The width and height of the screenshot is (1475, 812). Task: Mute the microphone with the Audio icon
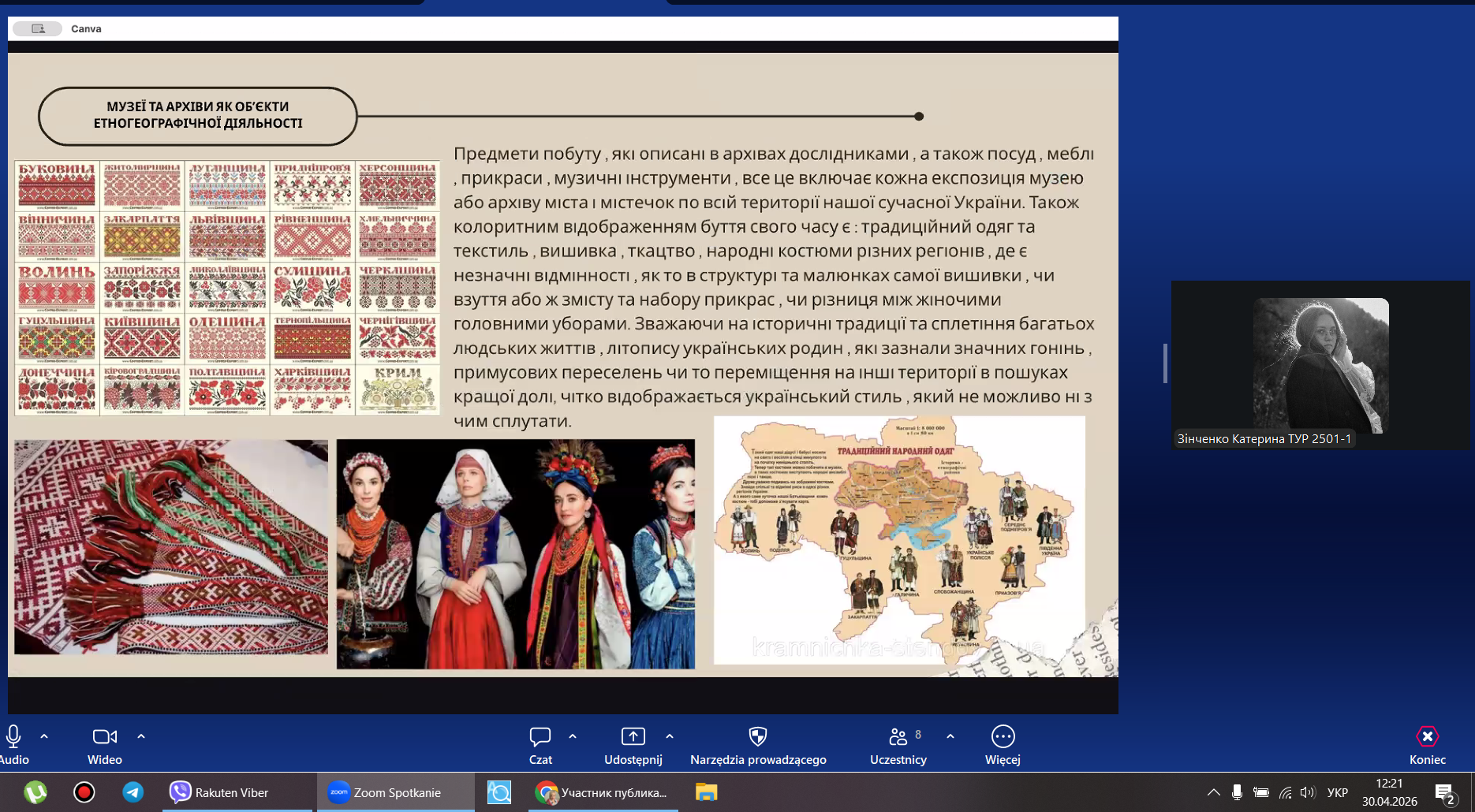click(x=13, y=736)
